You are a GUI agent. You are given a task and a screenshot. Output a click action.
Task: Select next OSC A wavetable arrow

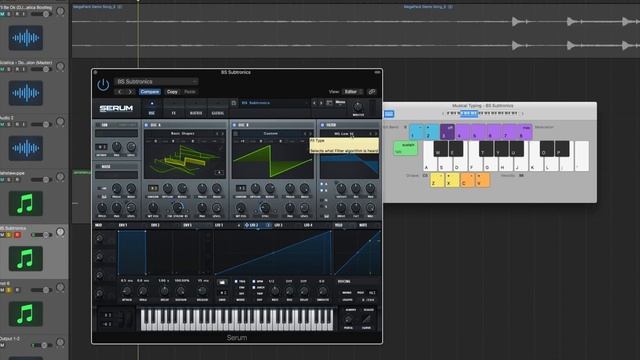tap(223, 133)
